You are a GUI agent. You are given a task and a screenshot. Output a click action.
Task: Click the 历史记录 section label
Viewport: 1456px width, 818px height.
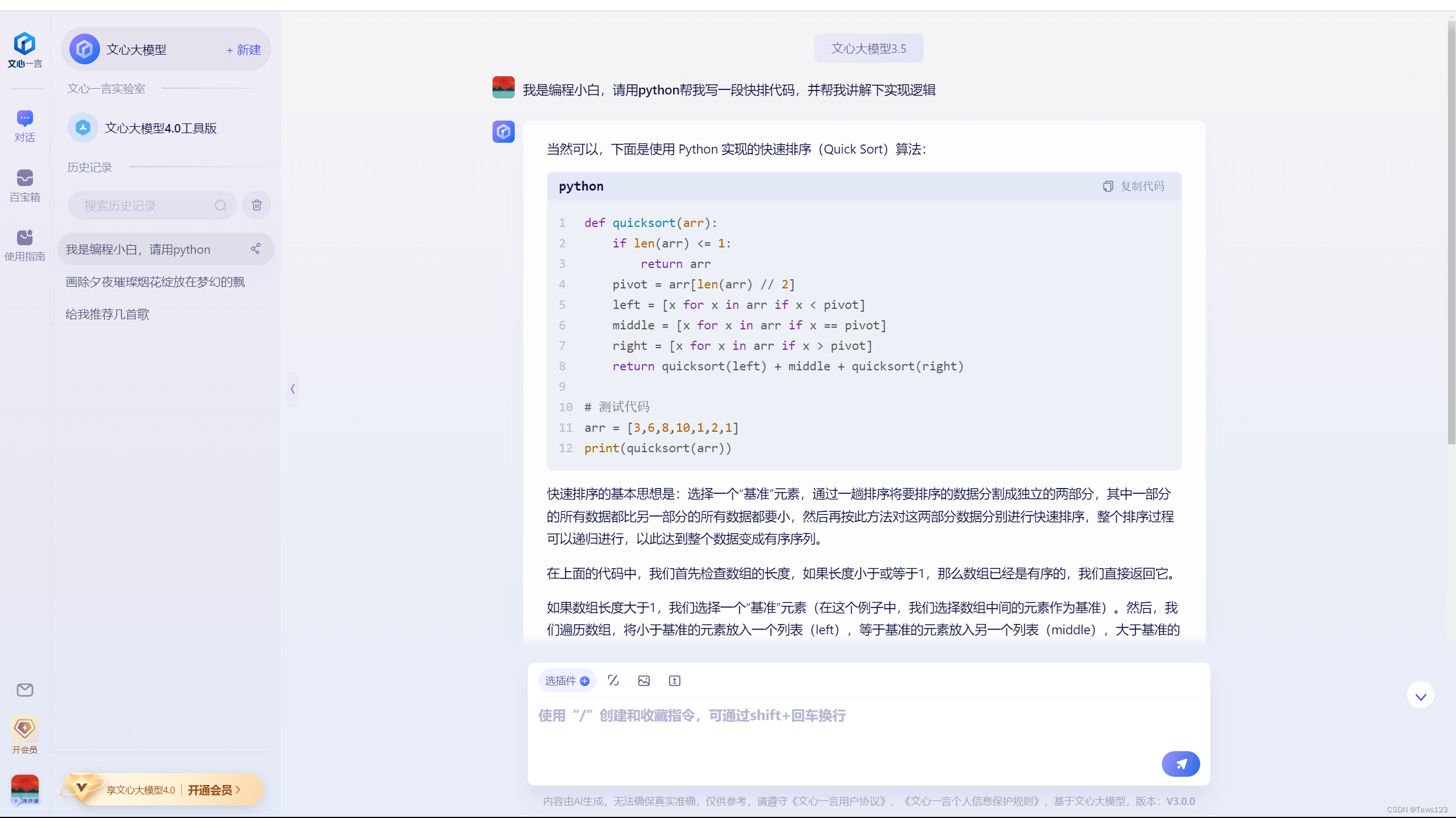(89, 167)
